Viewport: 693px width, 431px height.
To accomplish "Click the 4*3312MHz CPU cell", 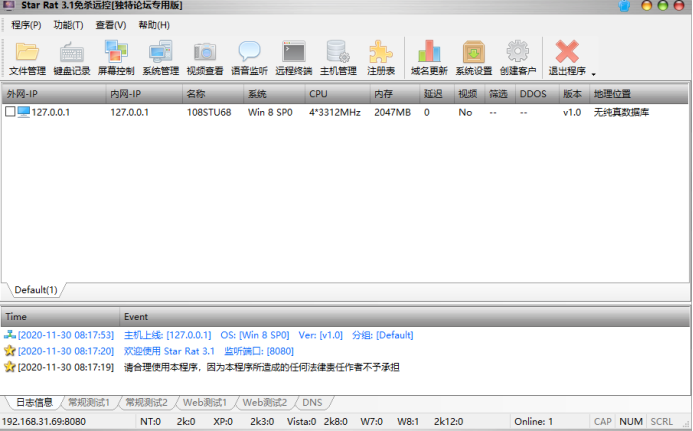I will (335, 112).
